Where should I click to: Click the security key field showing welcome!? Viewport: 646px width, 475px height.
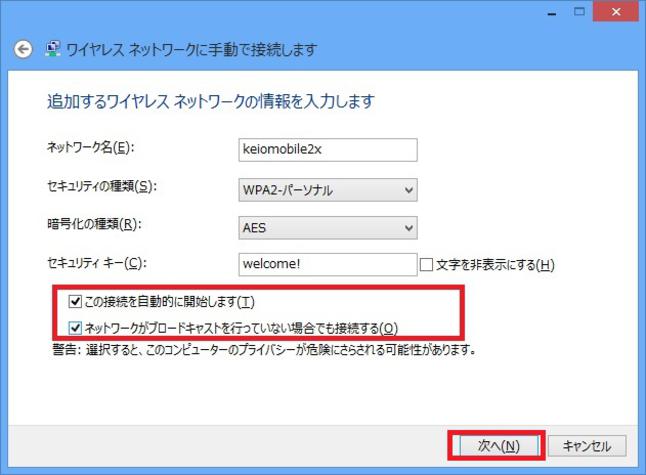point(328,264)
